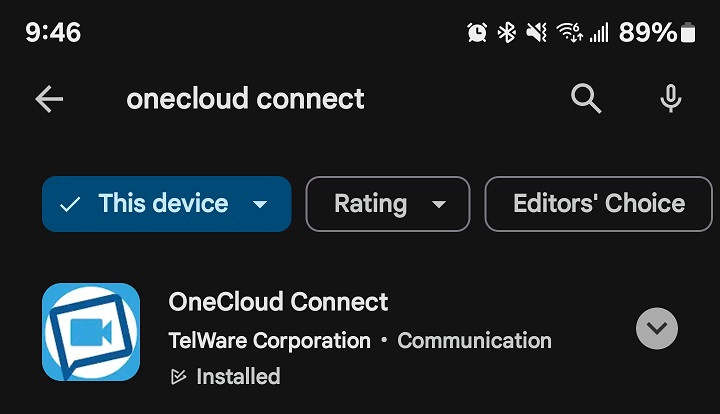The width and height of the screenshot is (720, 414).
Task: Tap the muted sound status icon
Action: [x=536, y=33]
